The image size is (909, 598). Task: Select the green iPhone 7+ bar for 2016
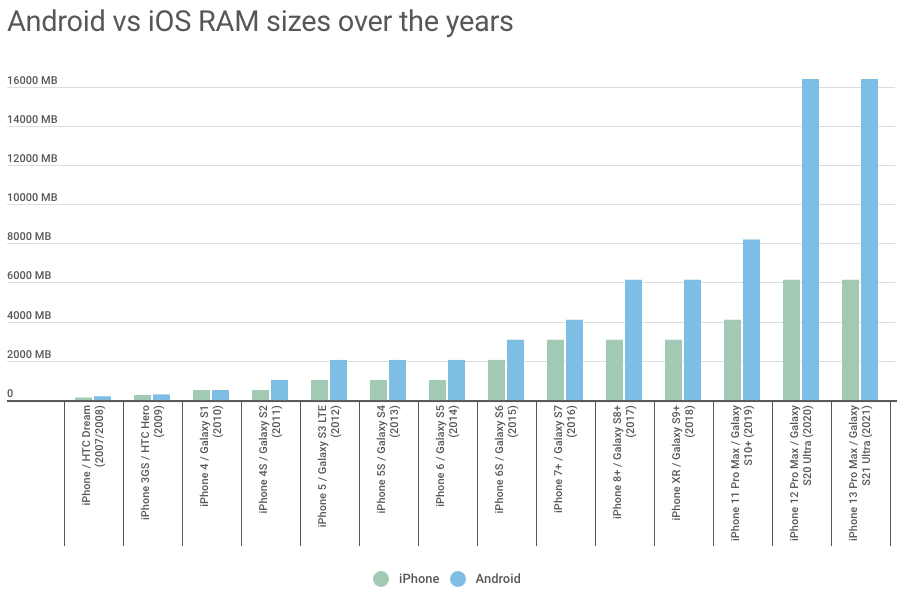[555, 370]
